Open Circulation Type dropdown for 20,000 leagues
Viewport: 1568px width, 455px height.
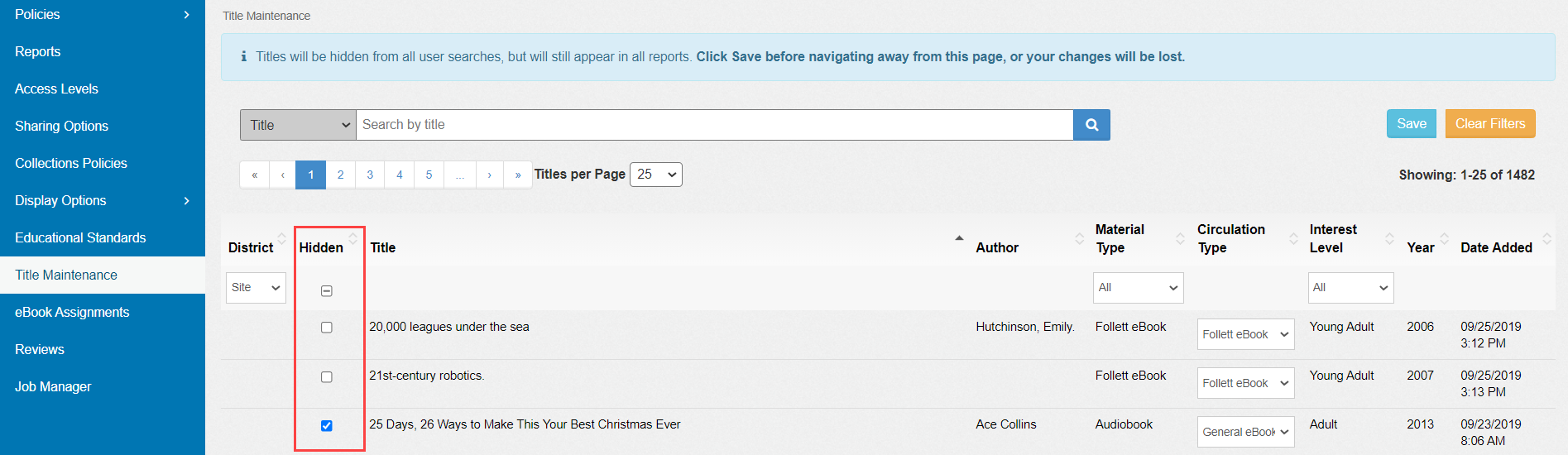pyautogui.click(x=1245, y=334)
